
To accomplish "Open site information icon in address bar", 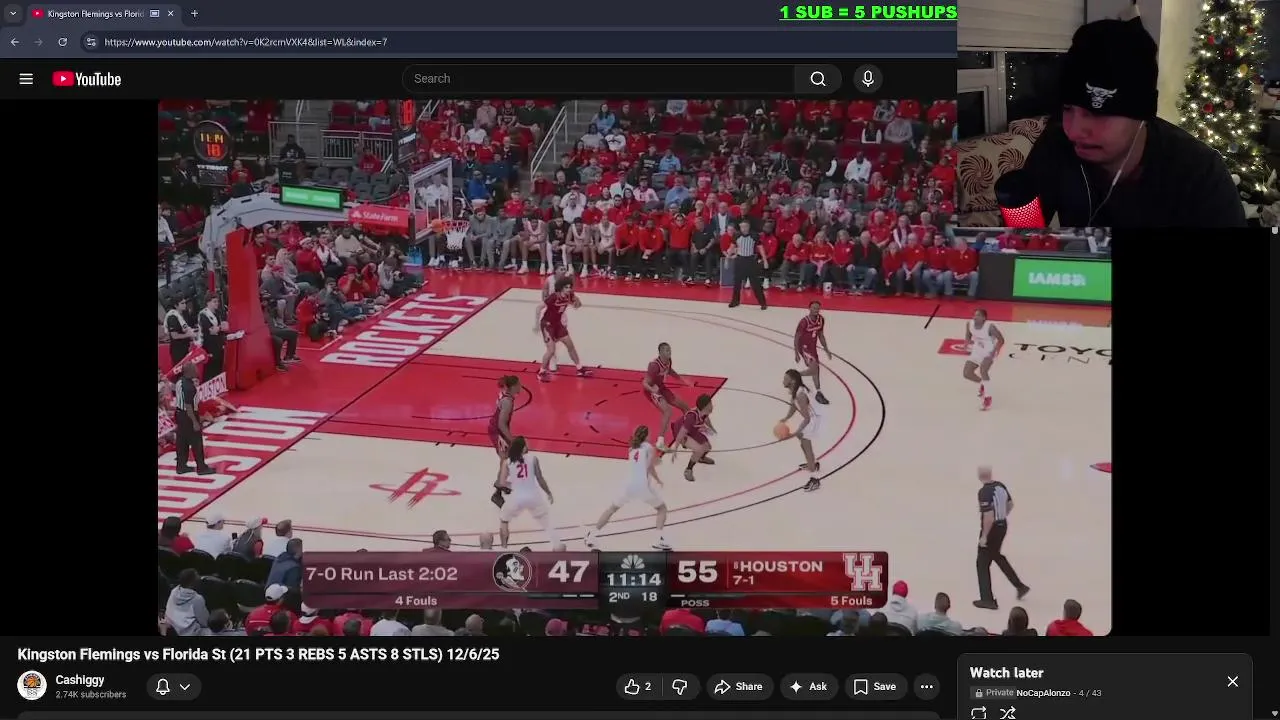I will [91, 42].
